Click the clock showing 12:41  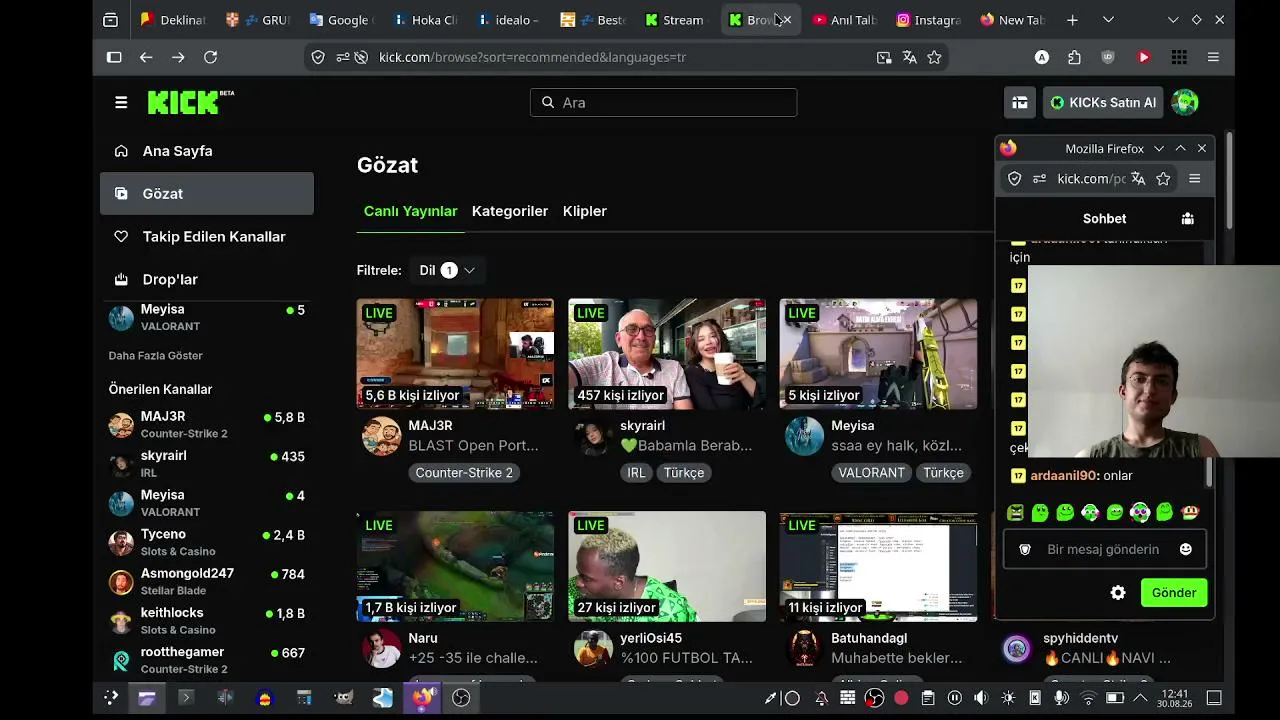[x=1176, y=698]
